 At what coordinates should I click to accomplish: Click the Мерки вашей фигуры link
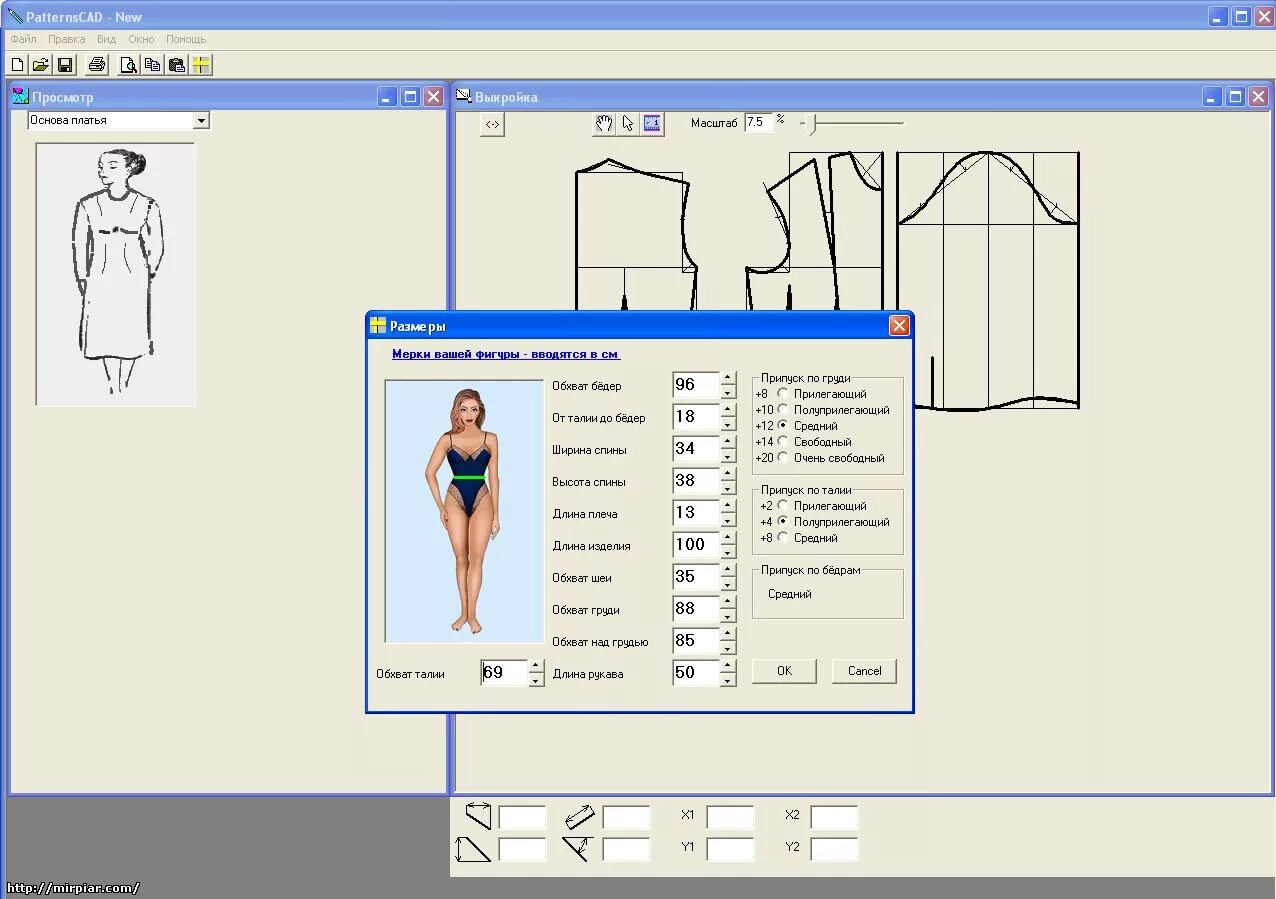pyautogui.click(x=506, y=354)
